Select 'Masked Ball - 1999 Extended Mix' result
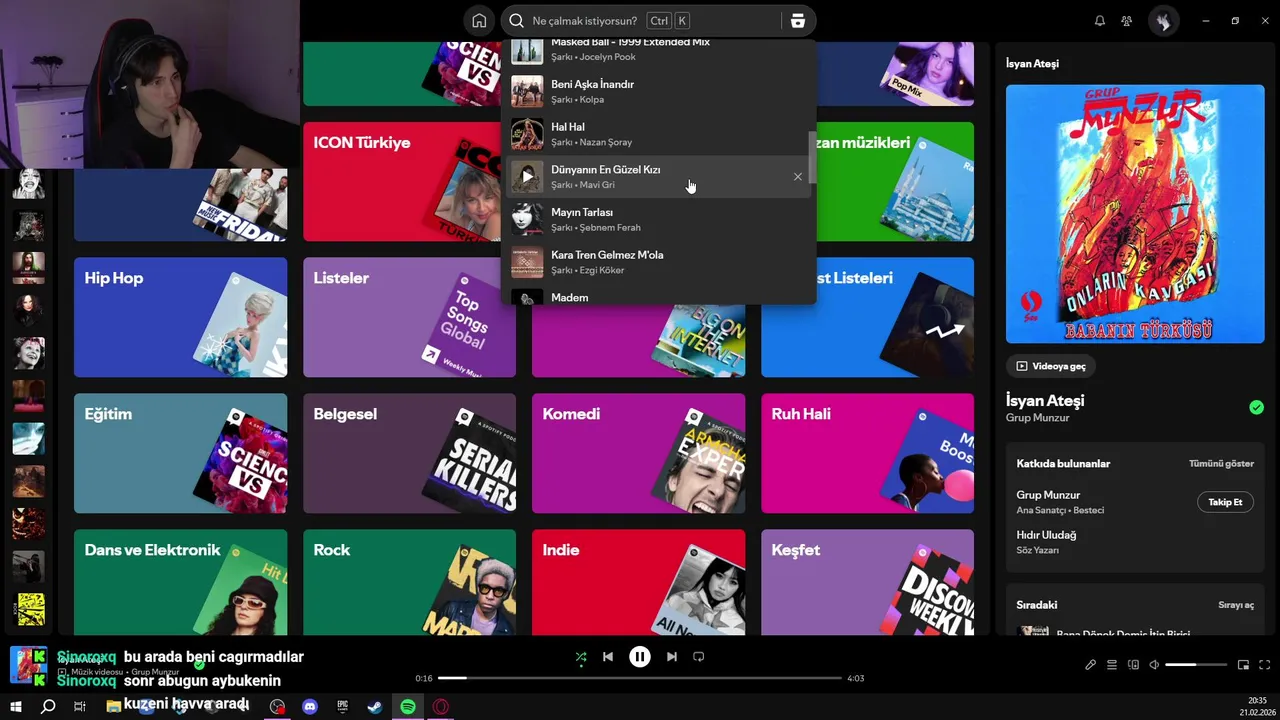Viewport: 1280px width, 720px height. pos(657,51)
